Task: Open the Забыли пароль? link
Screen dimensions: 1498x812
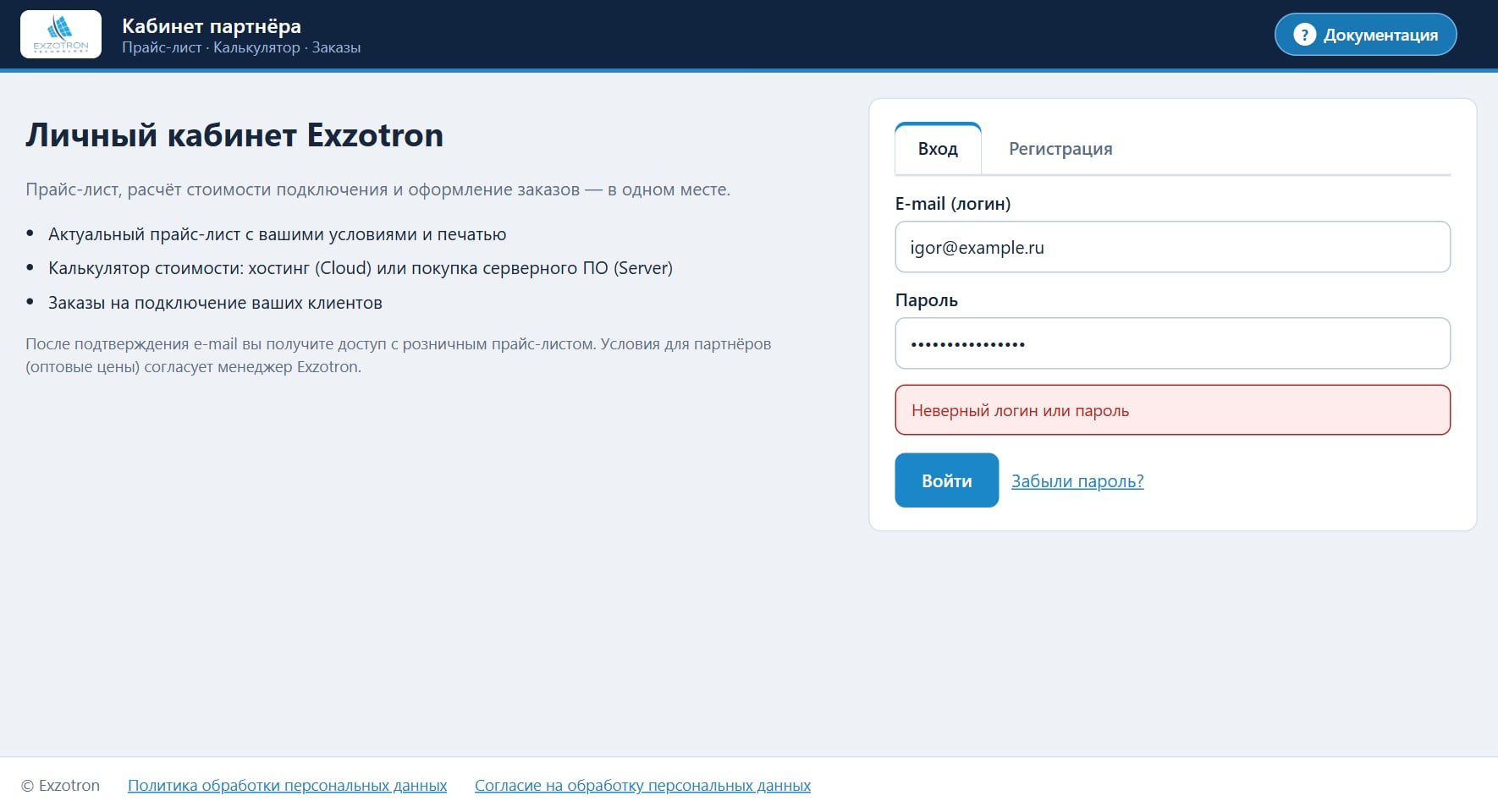Action: 1077,481
